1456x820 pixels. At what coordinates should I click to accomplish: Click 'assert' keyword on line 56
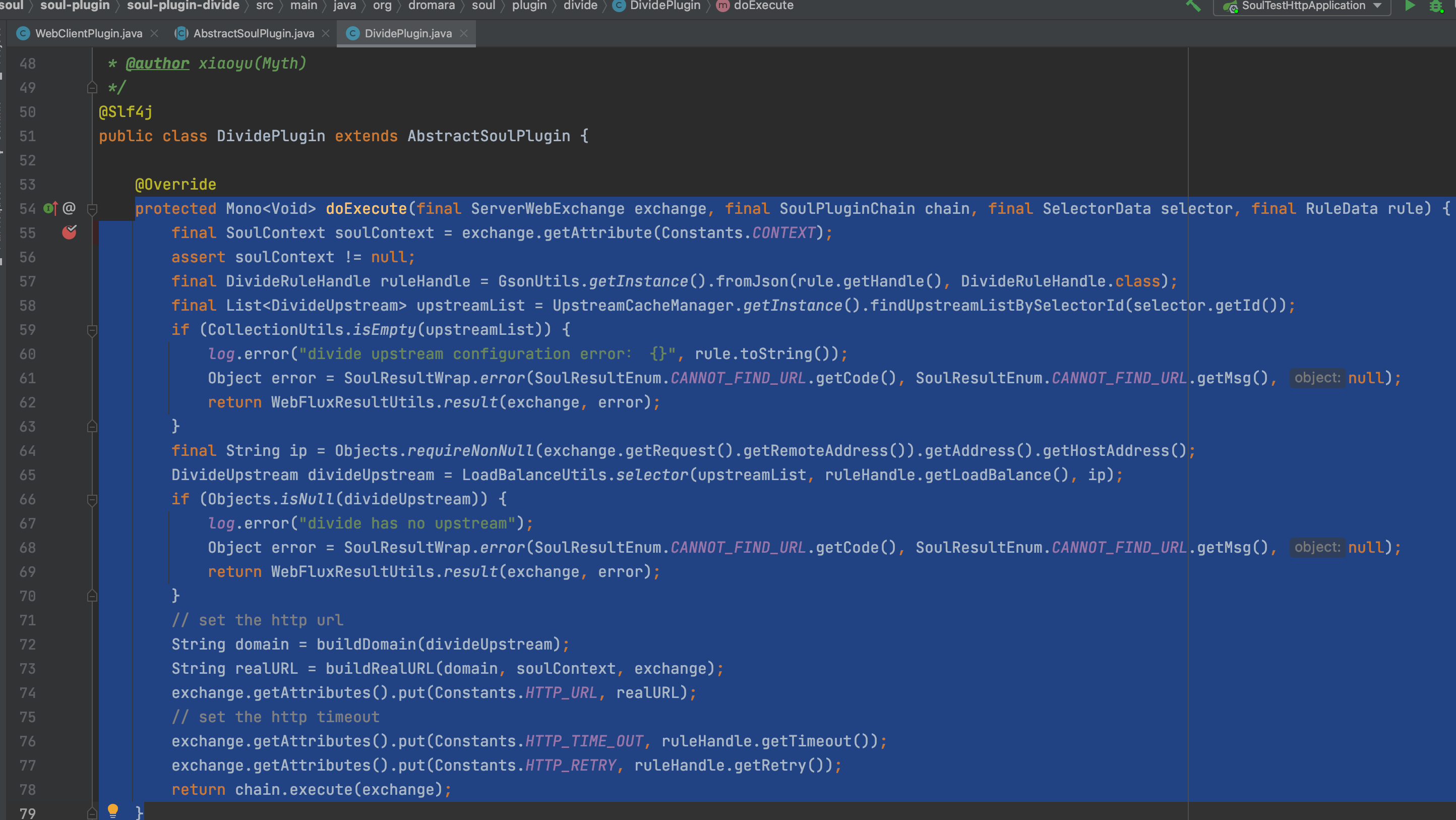(x=199, y=257)
